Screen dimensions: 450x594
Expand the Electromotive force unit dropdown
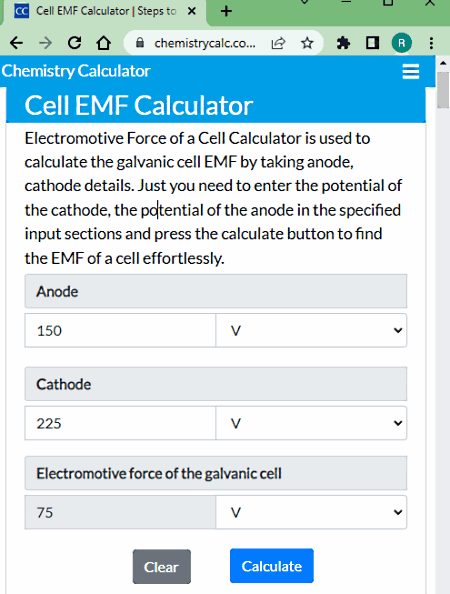pyautogui.click(x=311, y=512)
